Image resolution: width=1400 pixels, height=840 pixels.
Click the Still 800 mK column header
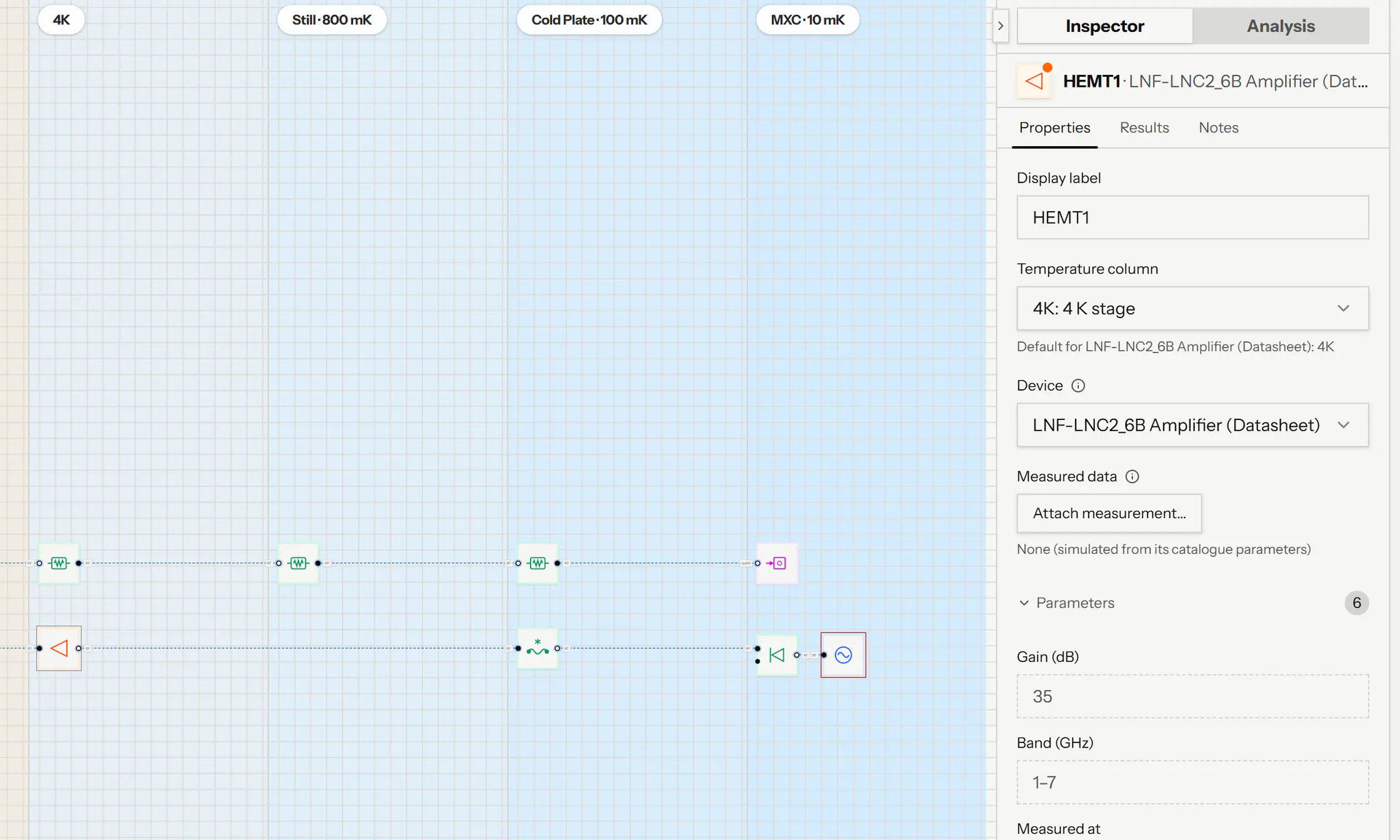[x=332, y=20]
